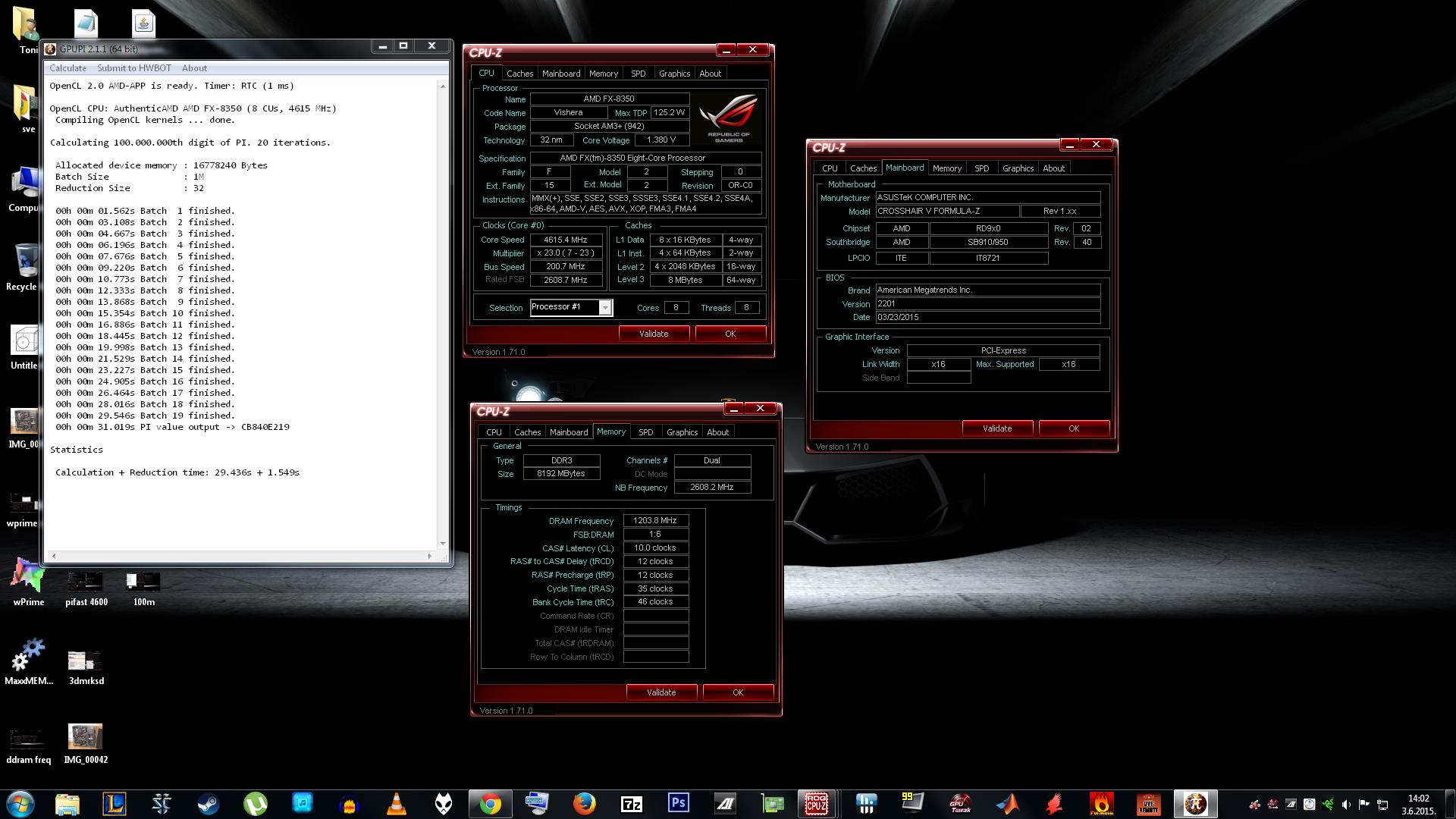Click GPUPI horizontal scrollbar right arrow

[430, 557]
